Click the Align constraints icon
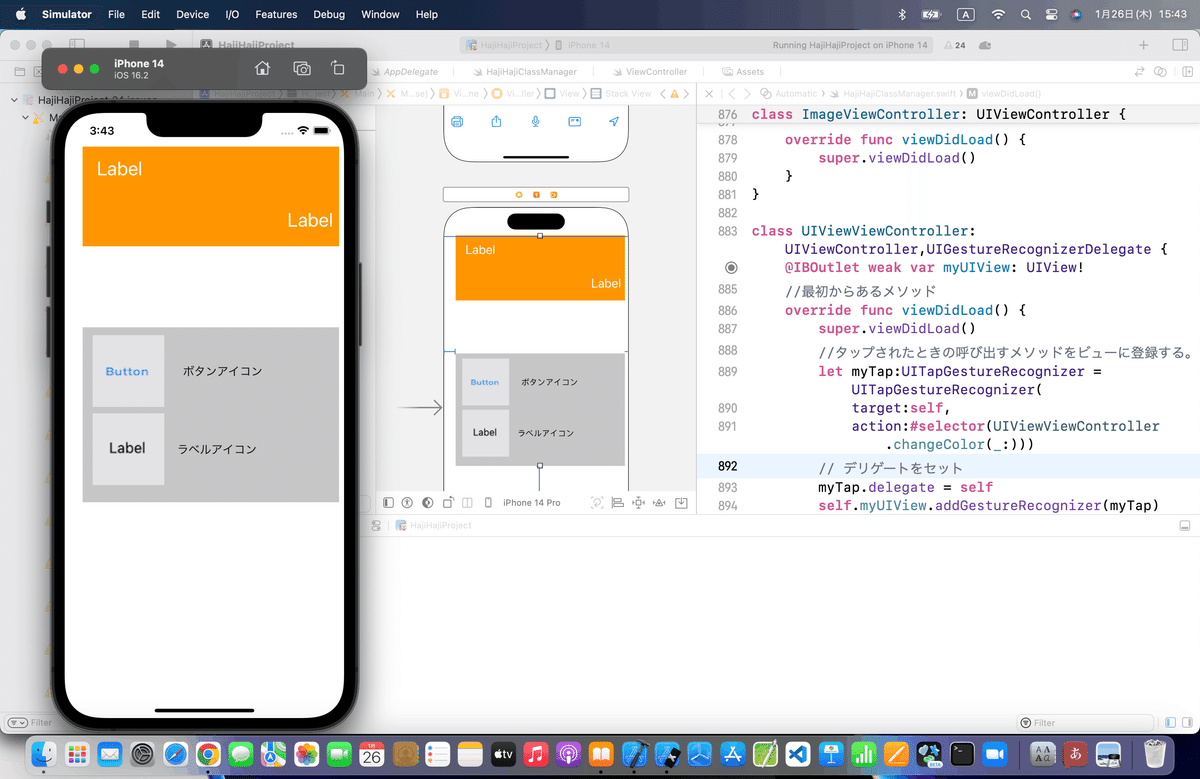 pyautogui.click(x=617, y=502)
